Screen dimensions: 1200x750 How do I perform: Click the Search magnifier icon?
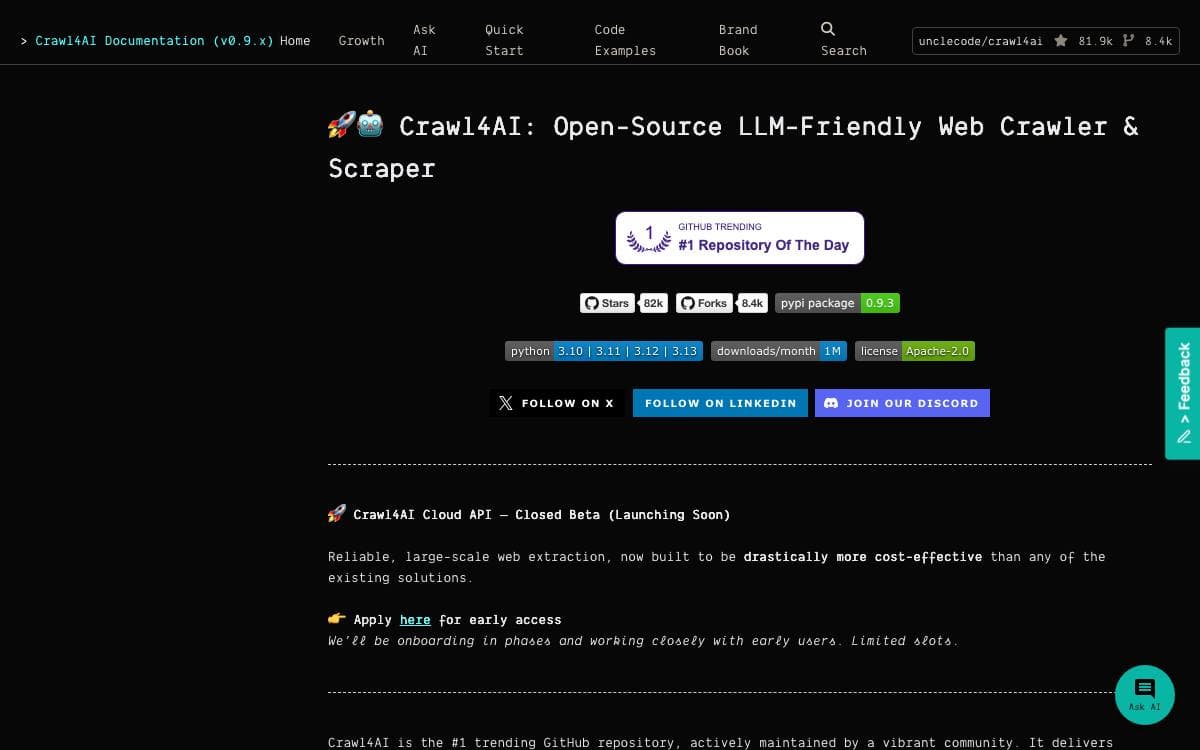pos(828,29)
